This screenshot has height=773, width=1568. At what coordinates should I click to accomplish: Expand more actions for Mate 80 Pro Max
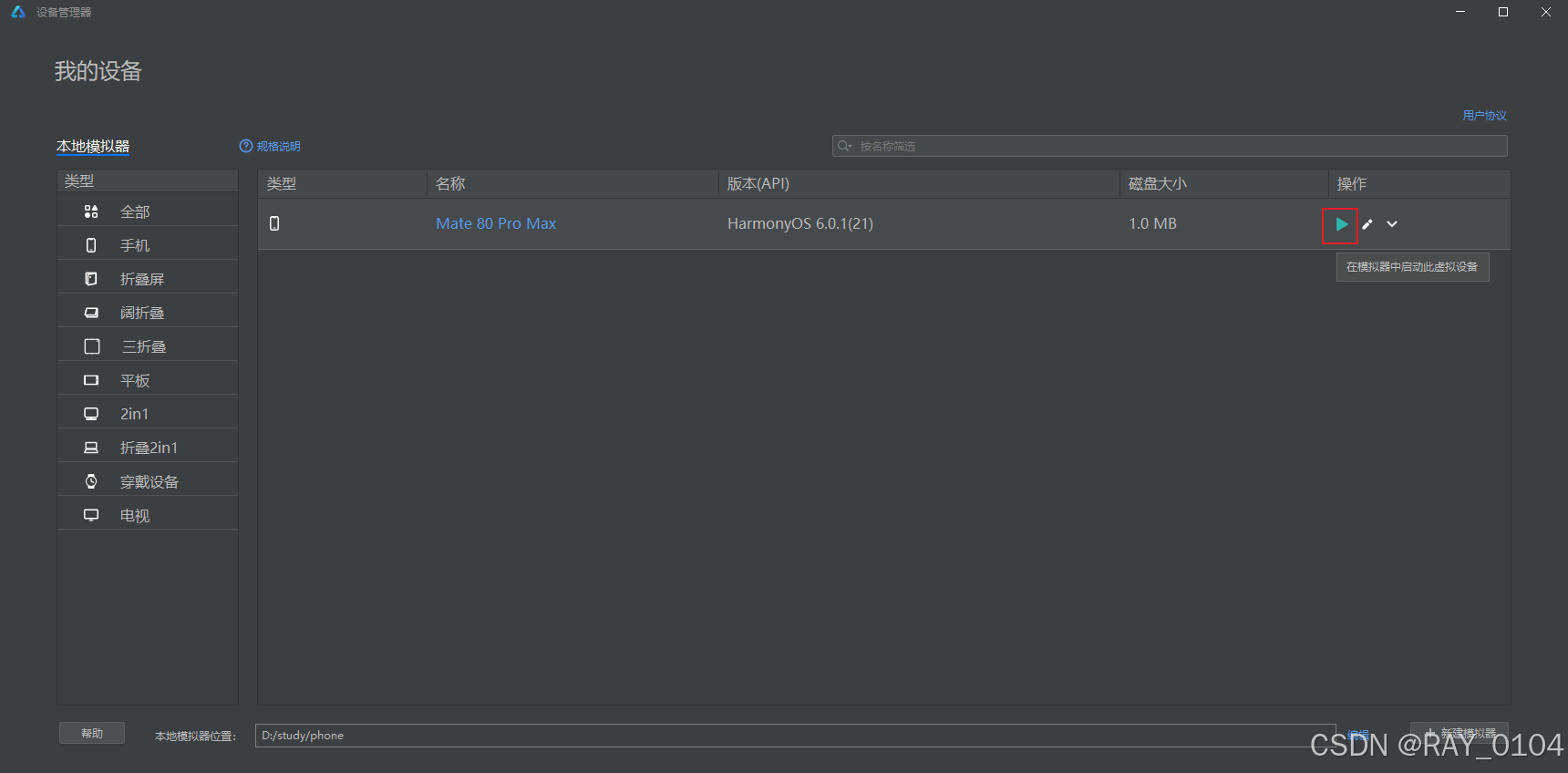1392,224
